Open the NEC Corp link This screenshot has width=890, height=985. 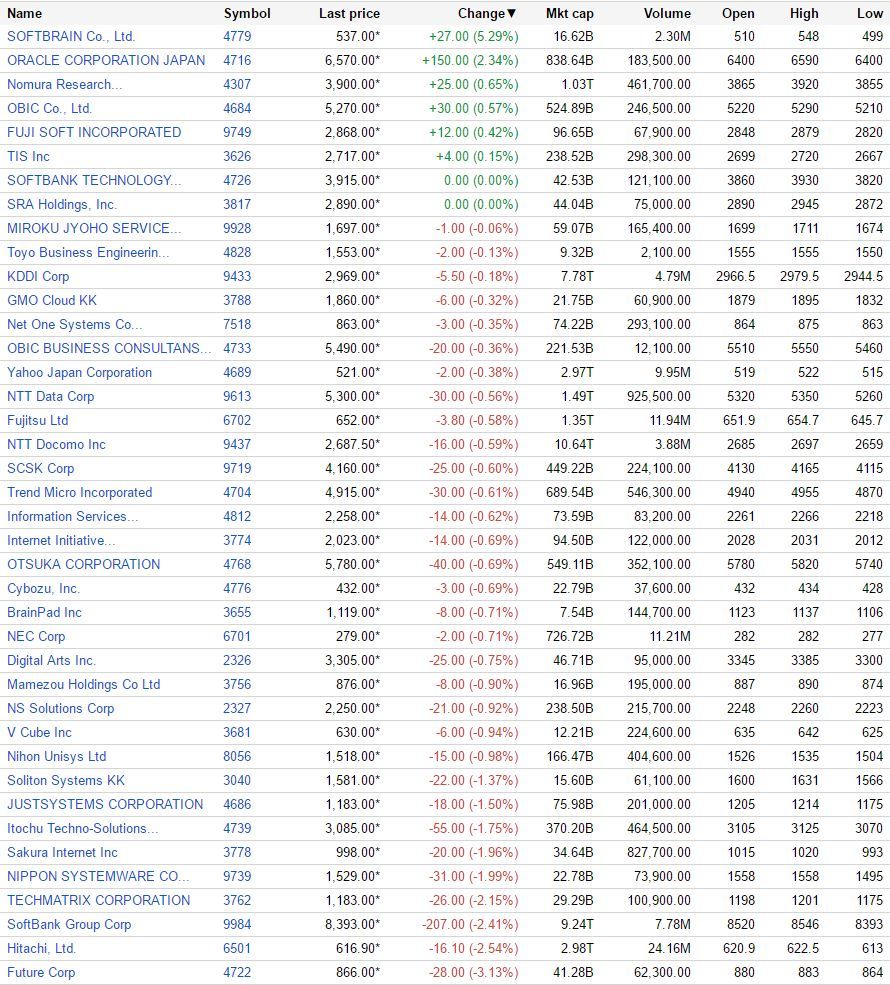point(36,636)
